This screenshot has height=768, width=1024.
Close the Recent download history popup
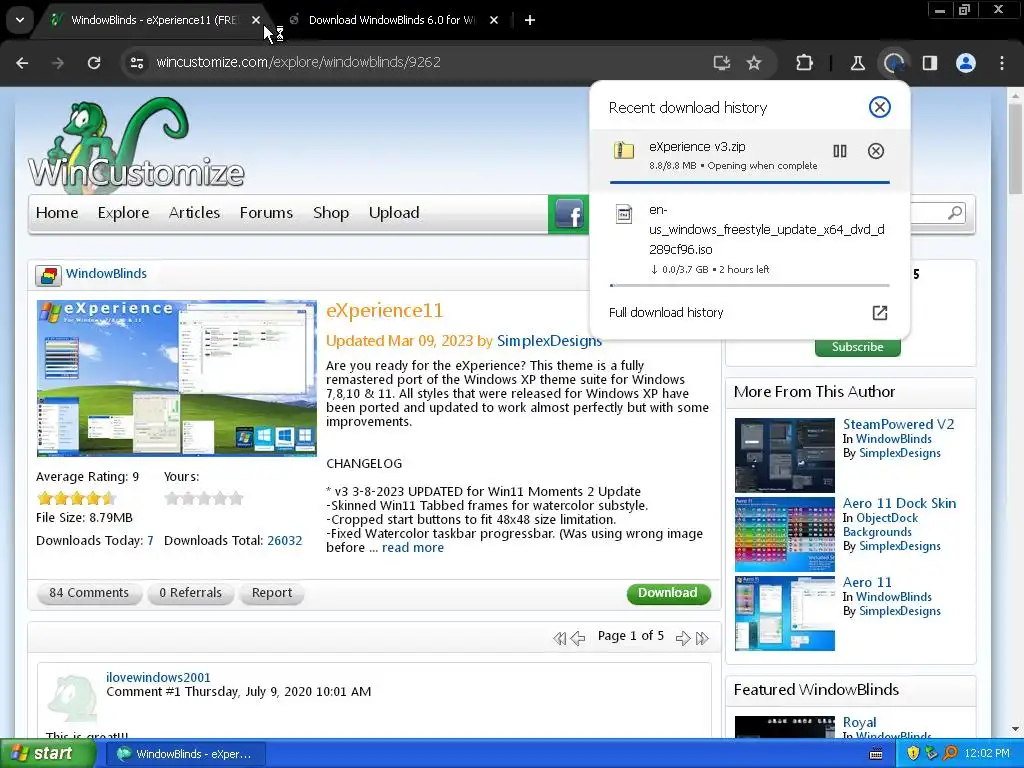[880, 107]
